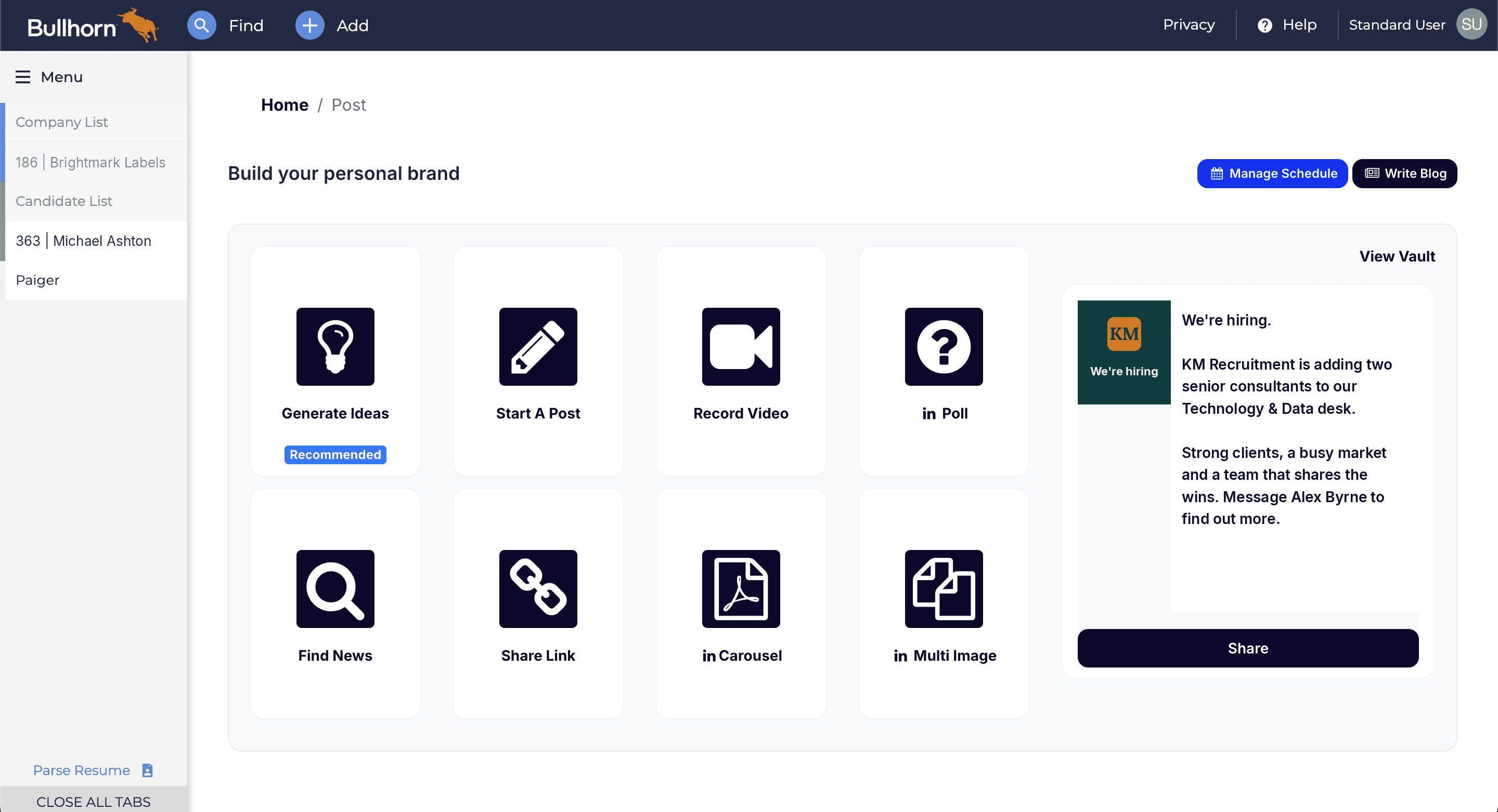This screenshot has width=1498, height=812.
Task: Click the Help label text
Action: [1300, 25]
